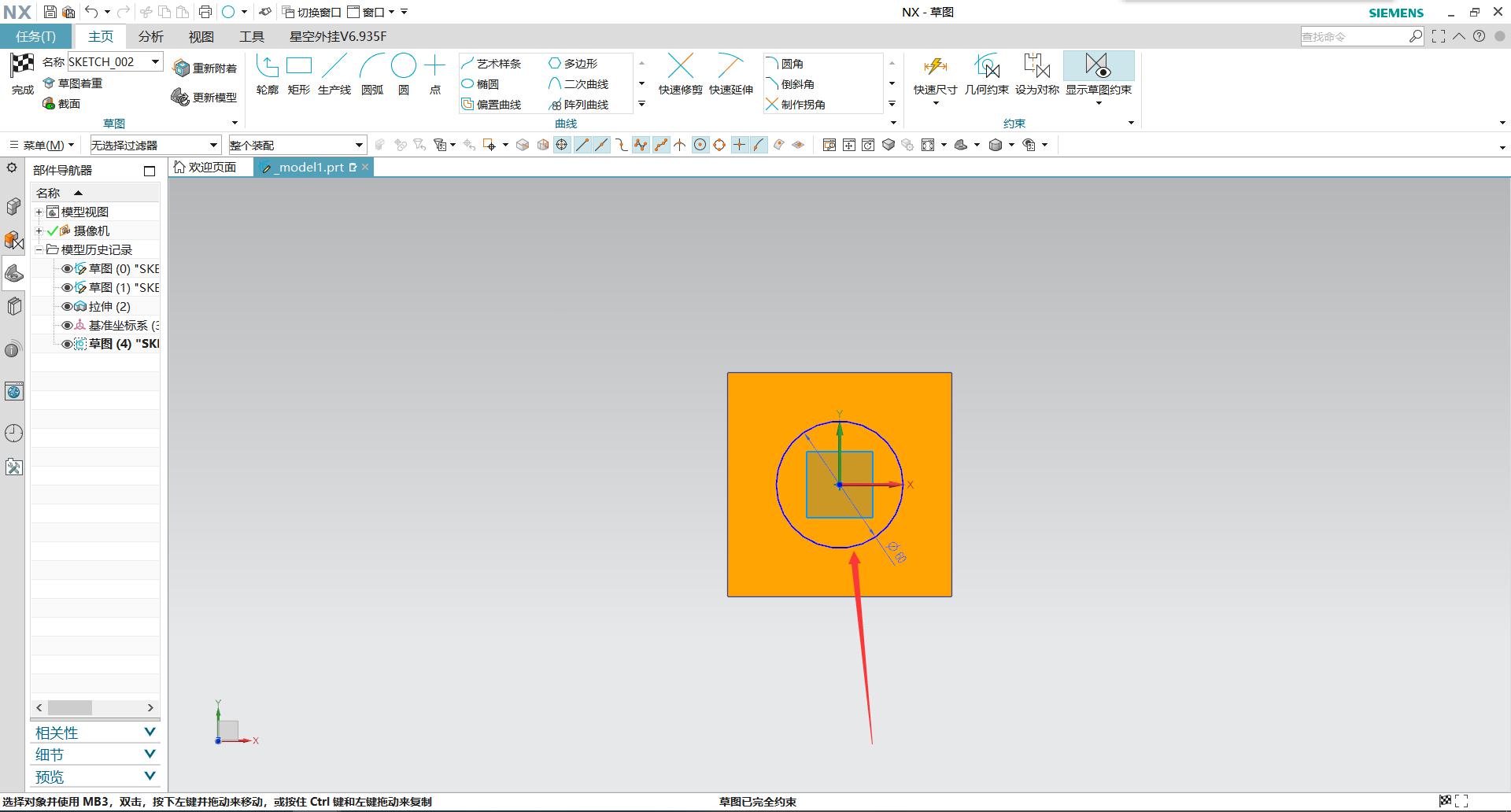
Task: Click the Finish sketch checkered flag icon
Action: (22, 66)
